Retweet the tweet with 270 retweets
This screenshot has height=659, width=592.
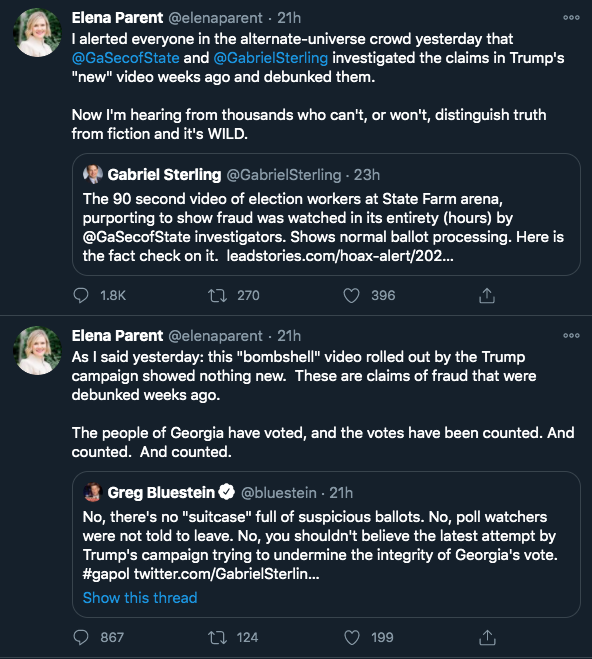[218, 295]
